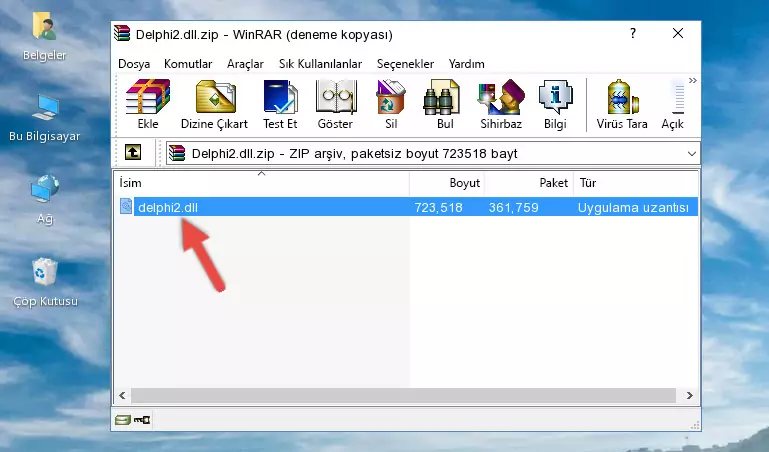Image resolution: width=769 pixels, height=452 pixels.
Task: Select the Çöp Kutusu recycle bin icon
Action: tap(45, 272)
